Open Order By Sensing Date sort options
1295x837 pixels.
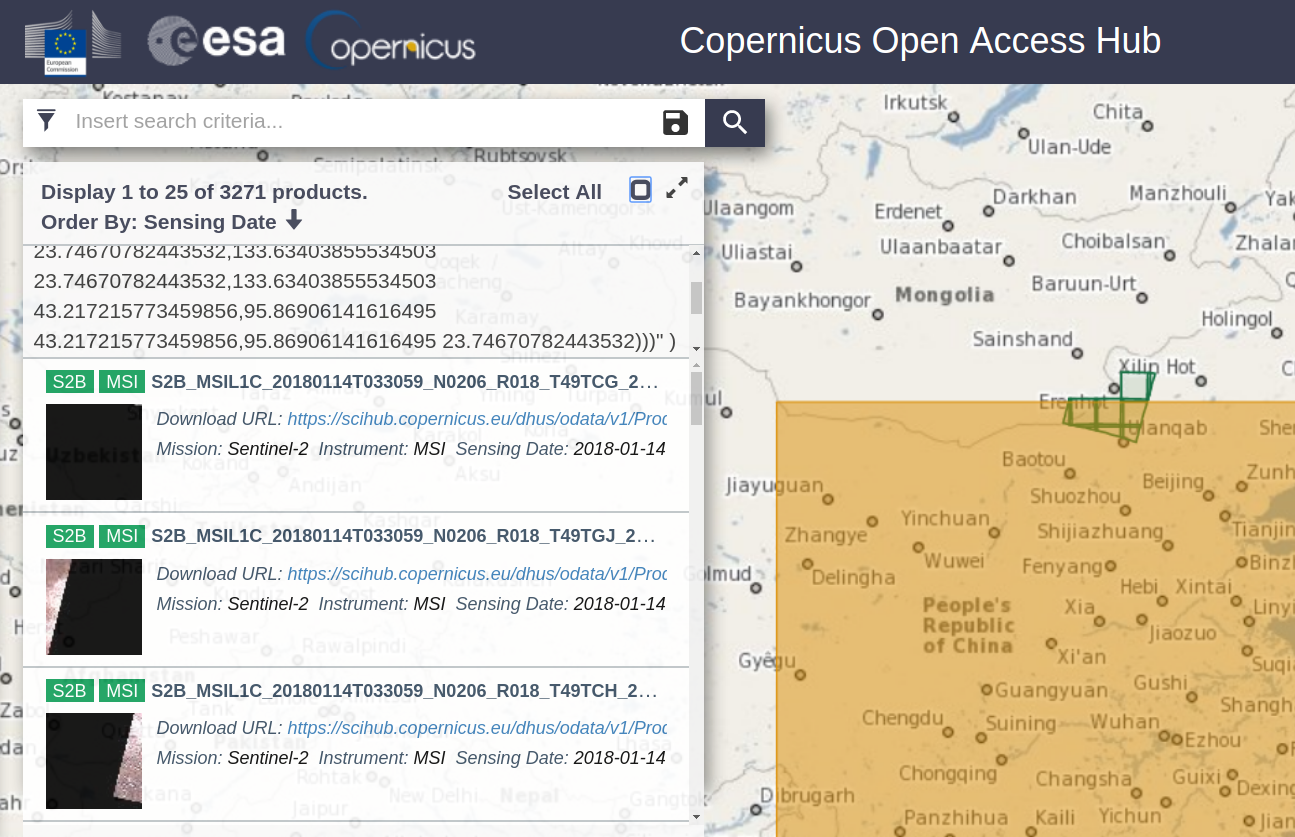[x=159, y=221]
